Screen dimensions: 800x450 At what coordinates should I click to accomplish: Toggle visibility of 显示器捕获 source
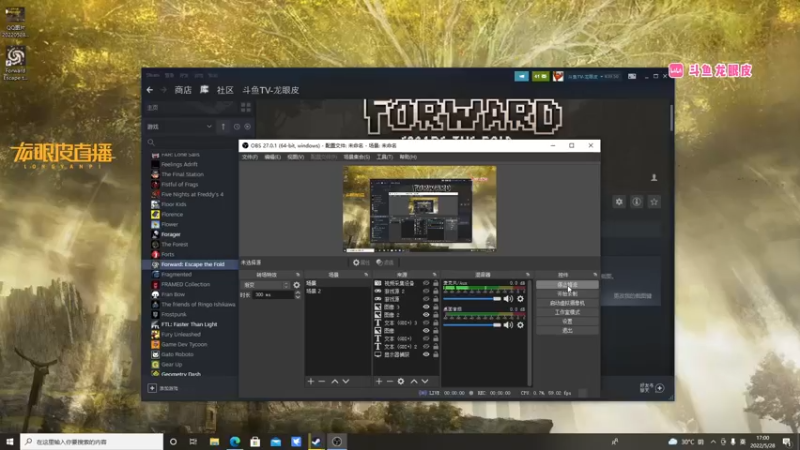tap(426, 354)
